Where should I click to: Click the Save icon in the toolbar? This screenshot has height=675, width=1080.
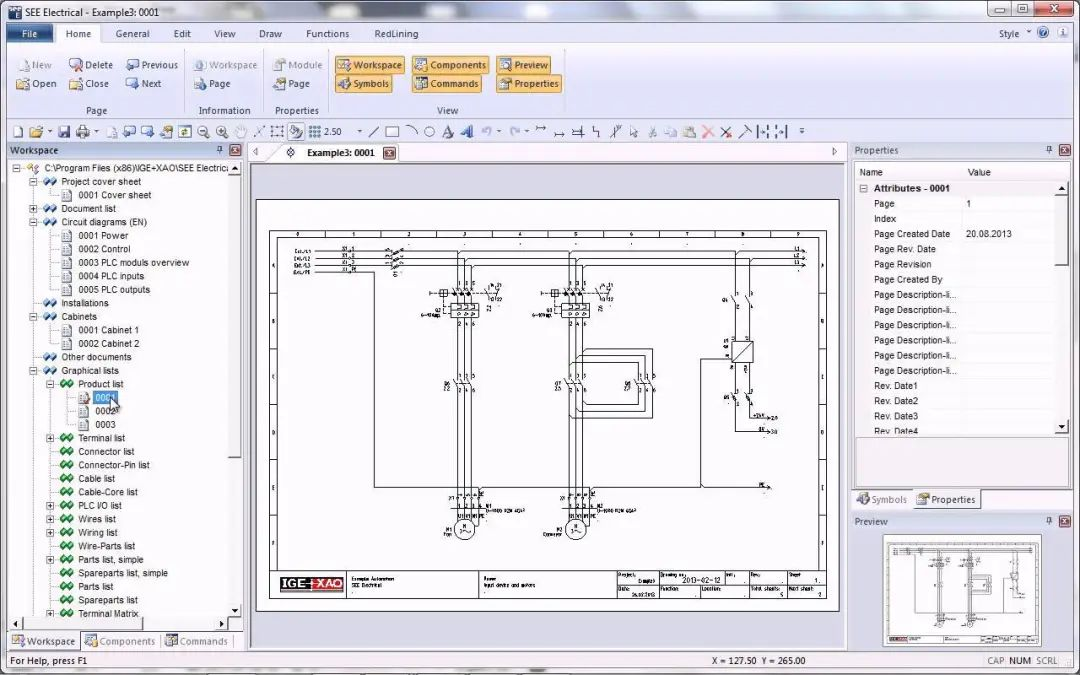point(64,132)
